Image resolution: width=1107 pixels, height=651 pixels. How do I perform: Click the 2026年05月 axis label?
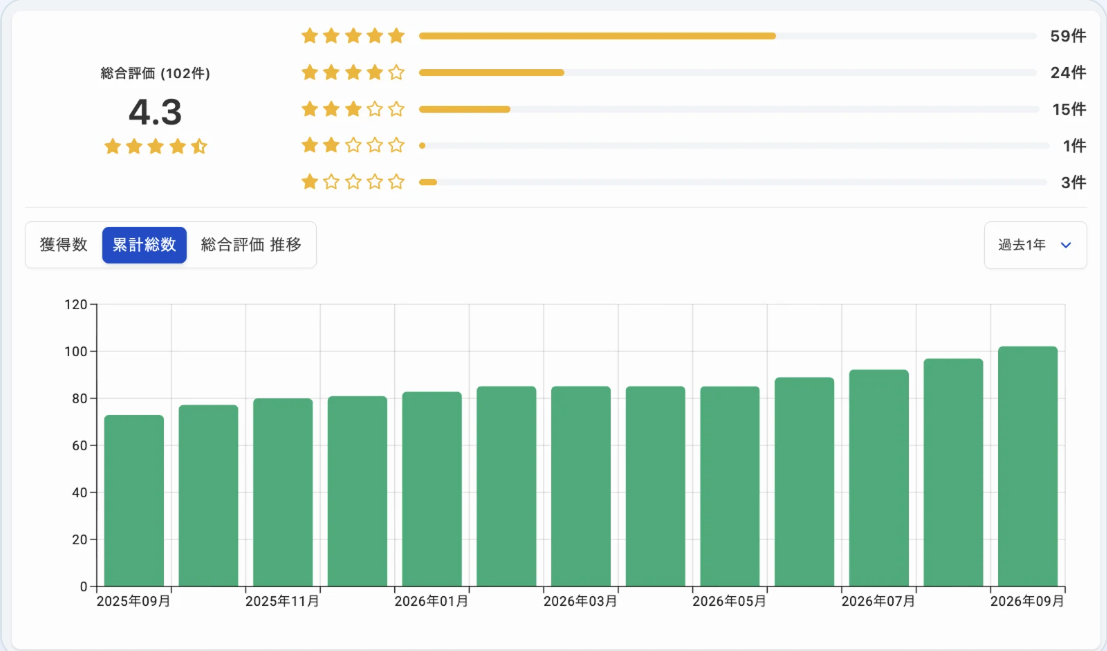729,602
